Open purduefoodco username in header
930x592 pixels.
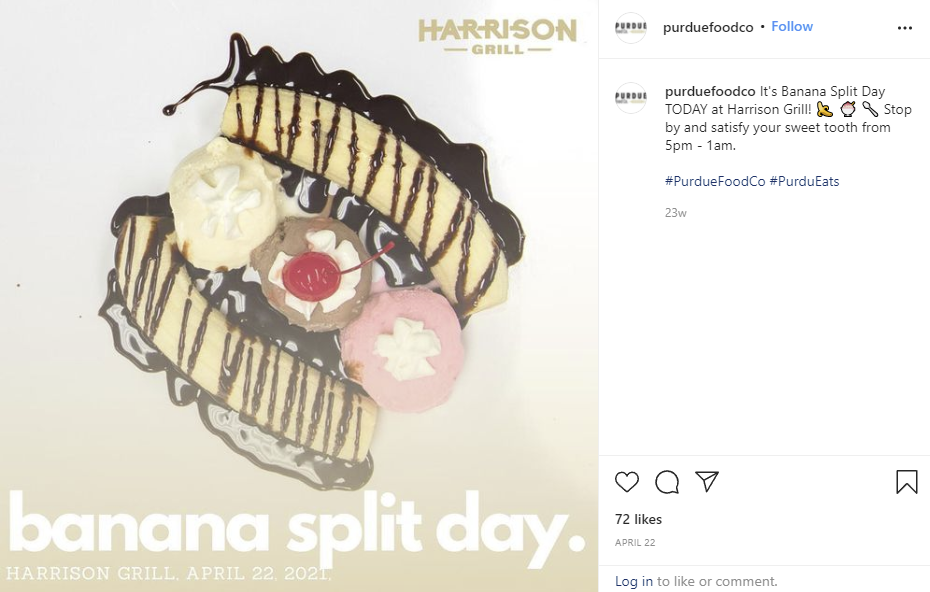(708, 27)
